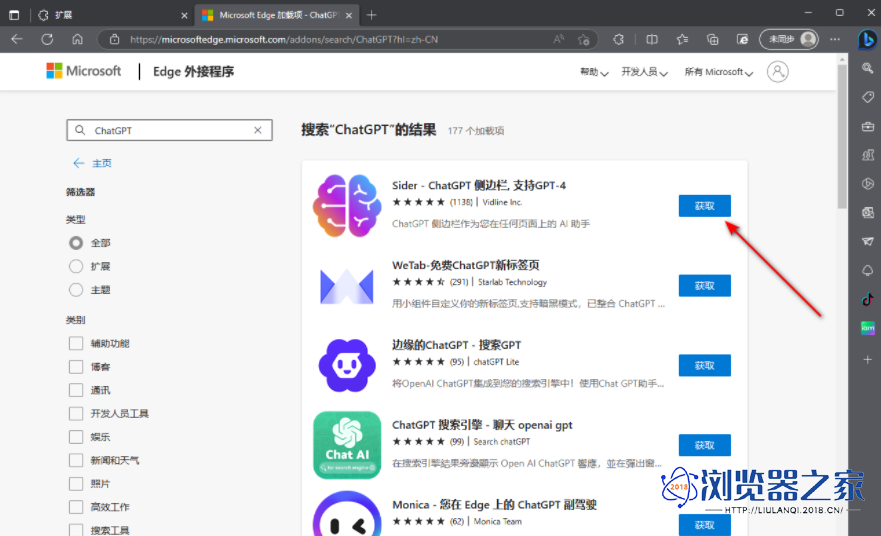The width and height of the screenshot is (881, 536).
Task: Check the 辅助功能 category checkbox
Action: 76,343
